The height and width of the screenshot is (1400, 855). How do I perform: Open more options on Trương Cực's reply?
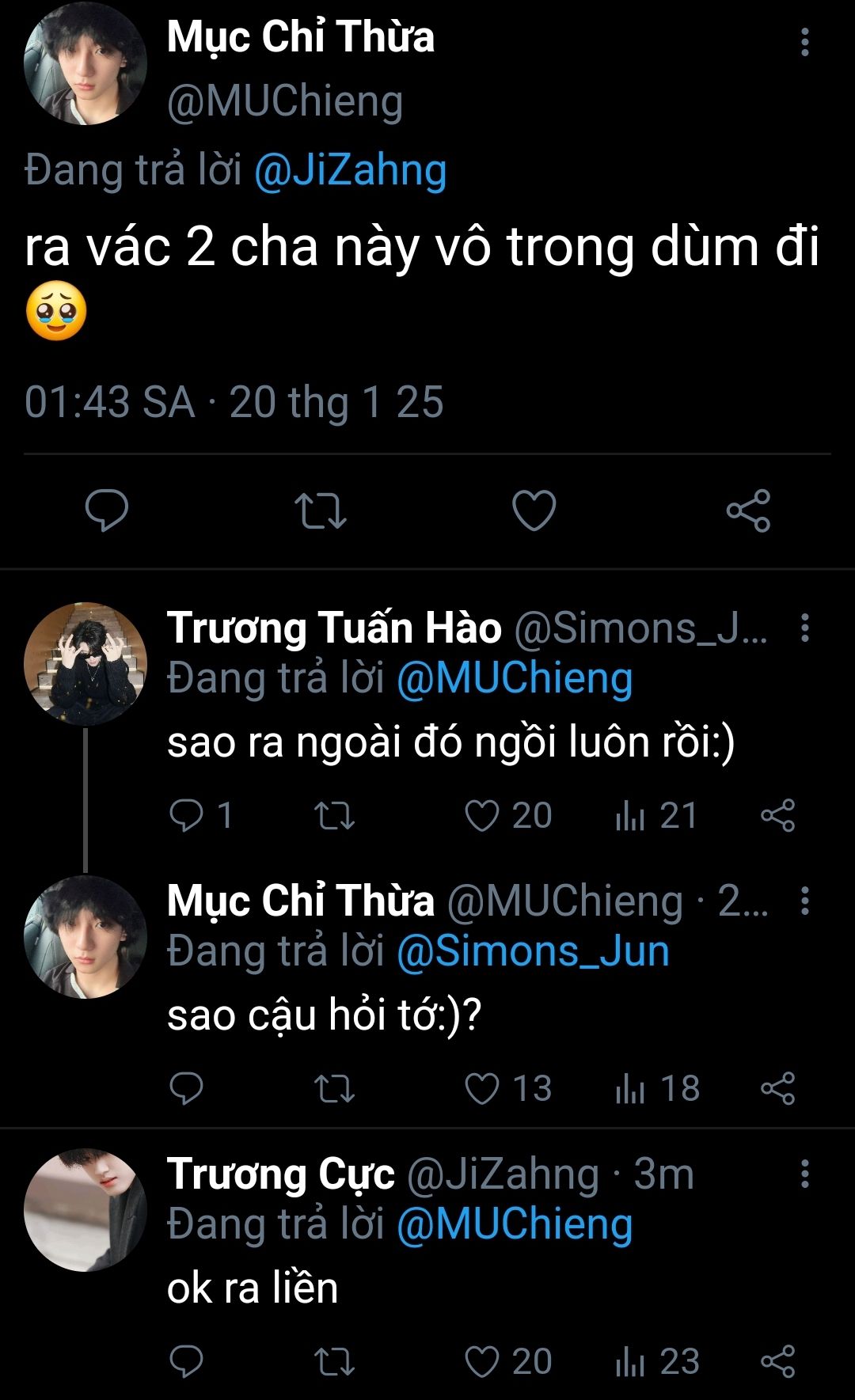(804, 1174)
